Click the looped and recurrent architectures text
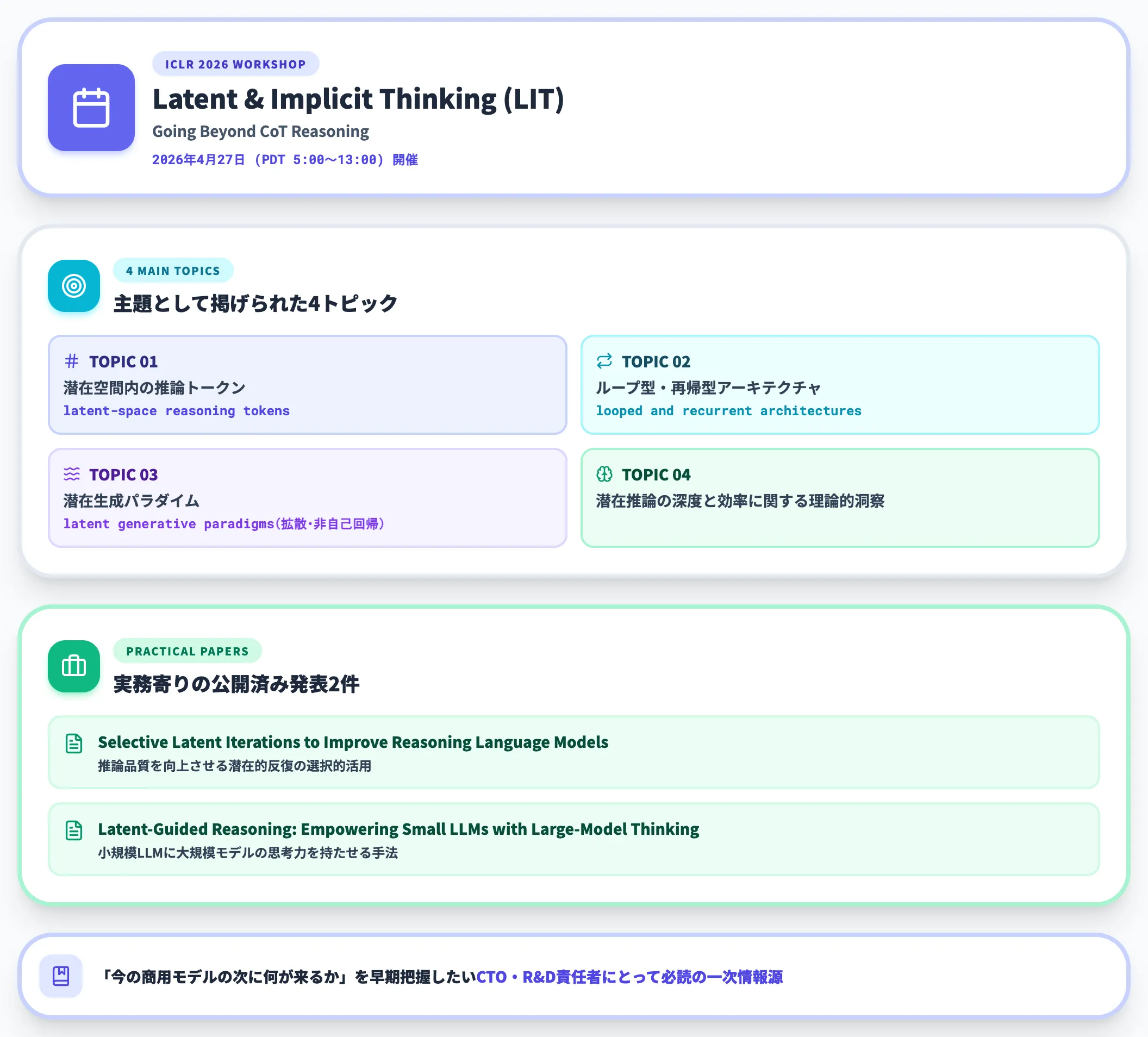This screenshot has width=1148, height=1037. tap(728, 410)
